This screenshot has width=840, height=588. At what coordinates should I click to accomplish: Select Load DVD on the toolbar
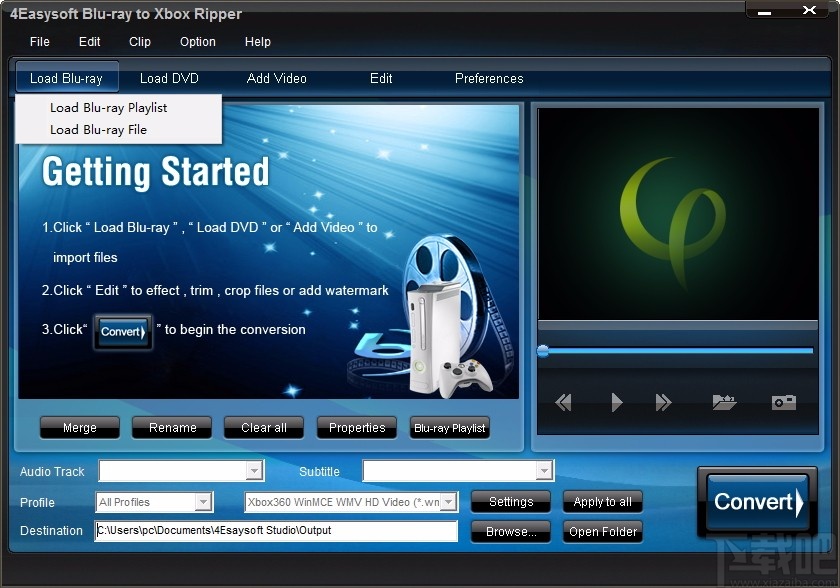(169, 78)
